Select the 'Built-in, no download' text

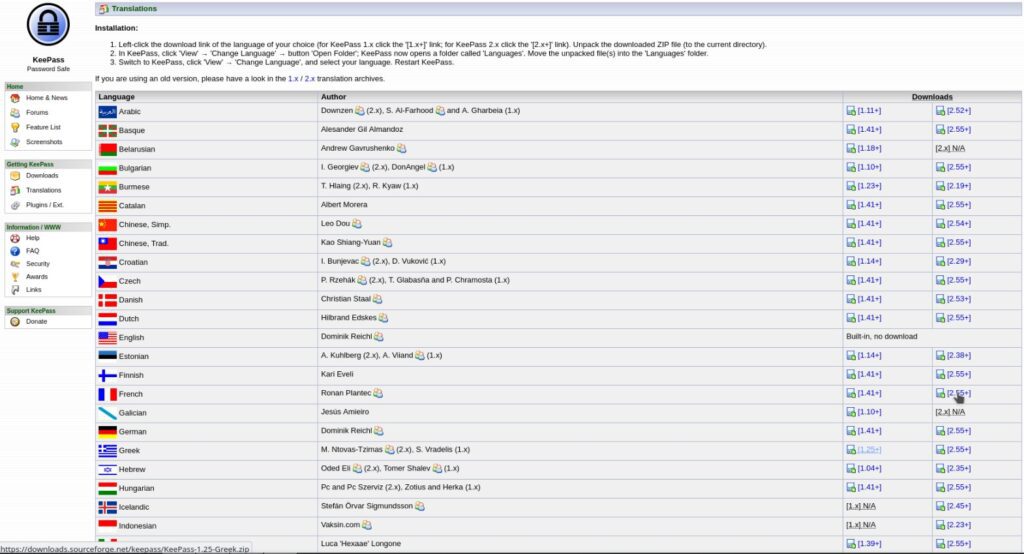[882, 336]
